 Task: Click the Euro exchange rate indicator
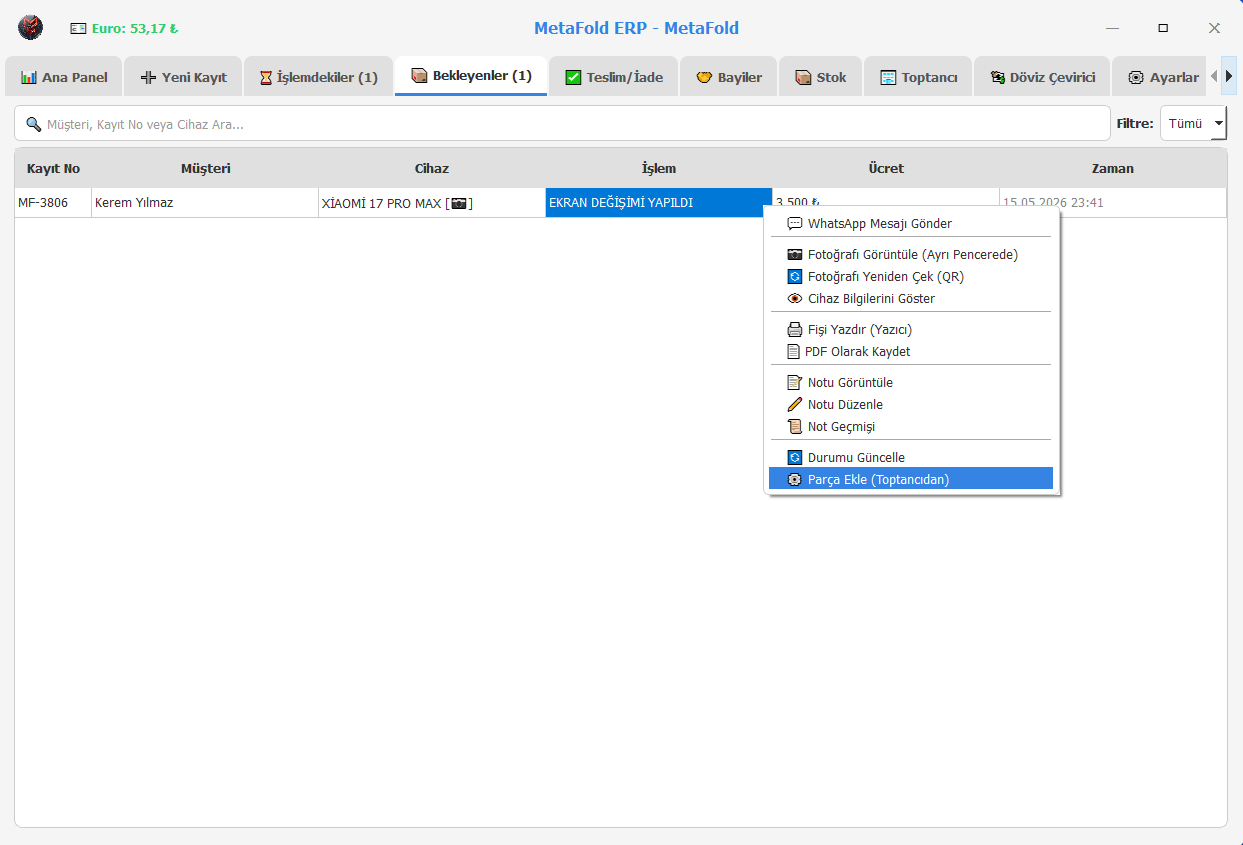pos(124,29)
